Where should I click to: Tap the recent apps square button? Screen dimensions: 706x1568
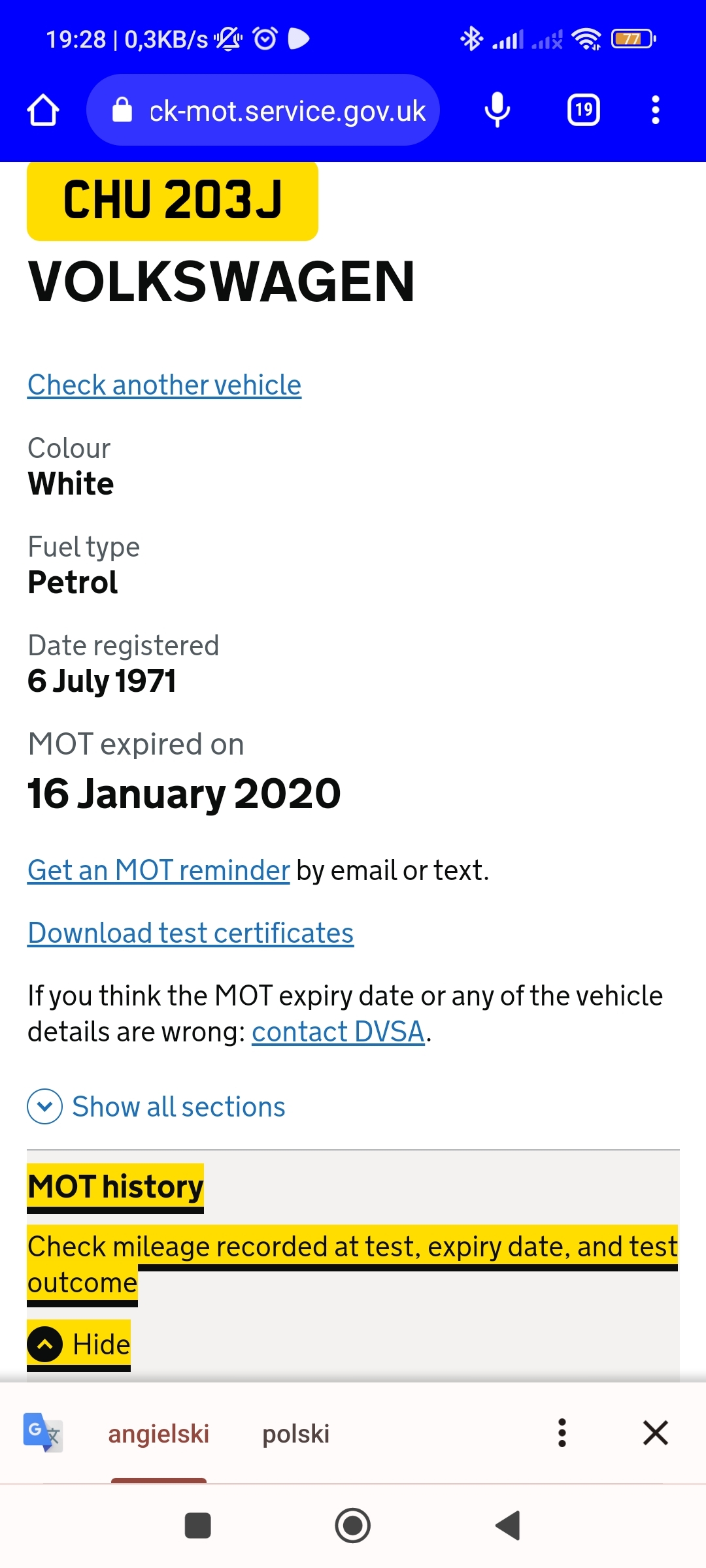click(x=197, y=1526)
